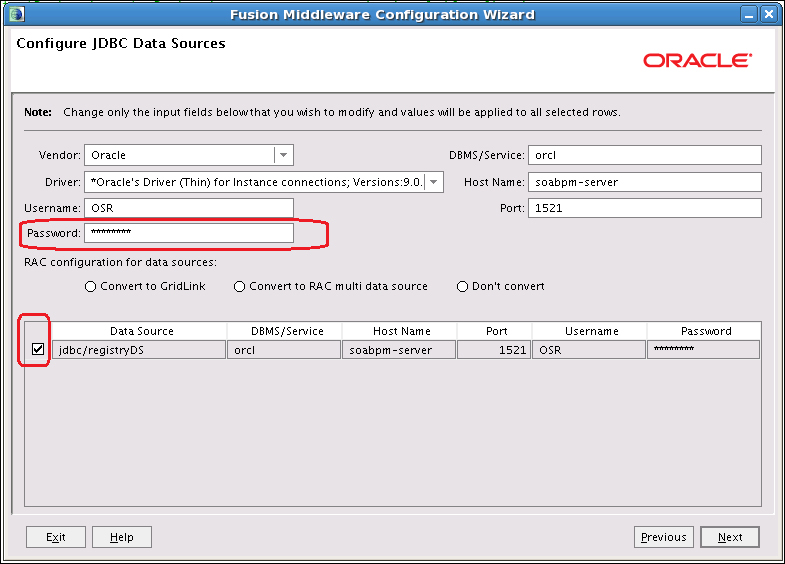Close the Configuration Wizard window

768,15
